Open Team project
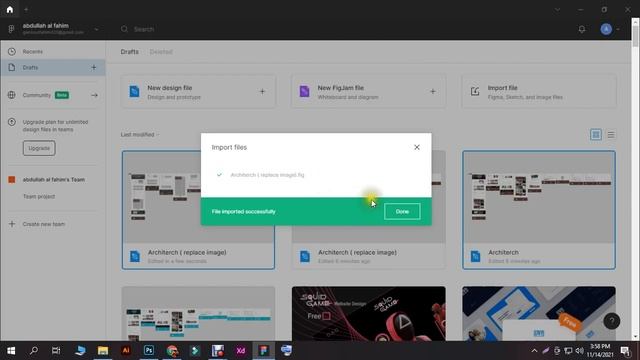The width and height of the screenshot is (640, 360). click(x=39, y=196)
